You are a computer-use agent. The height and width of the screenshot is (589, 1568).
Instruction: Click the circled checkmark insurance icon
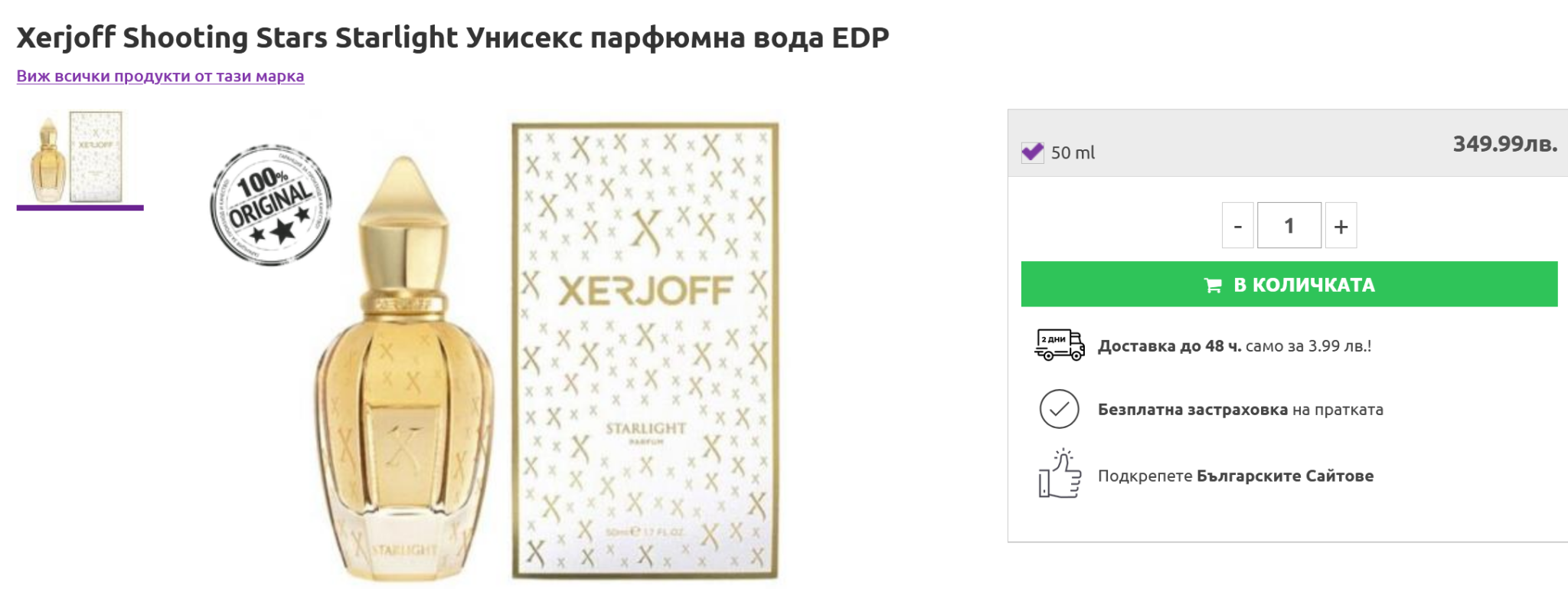click(x=1059, y=409)
